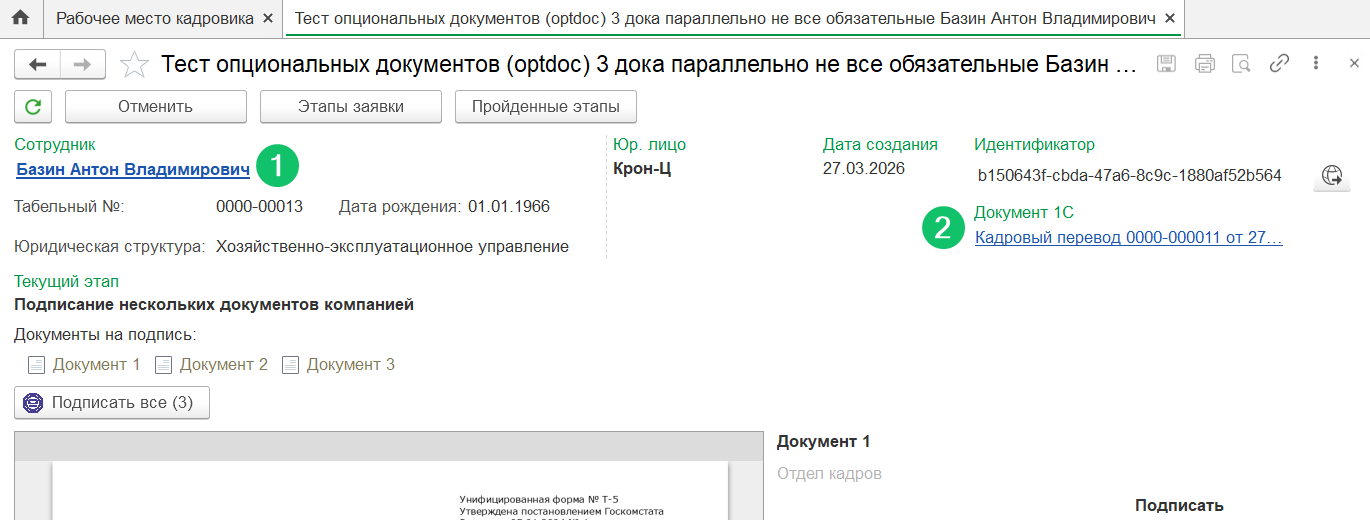Open employee Базин Антон Владимирович link
The image size is (1370, 520).
(x=133, y=170)
